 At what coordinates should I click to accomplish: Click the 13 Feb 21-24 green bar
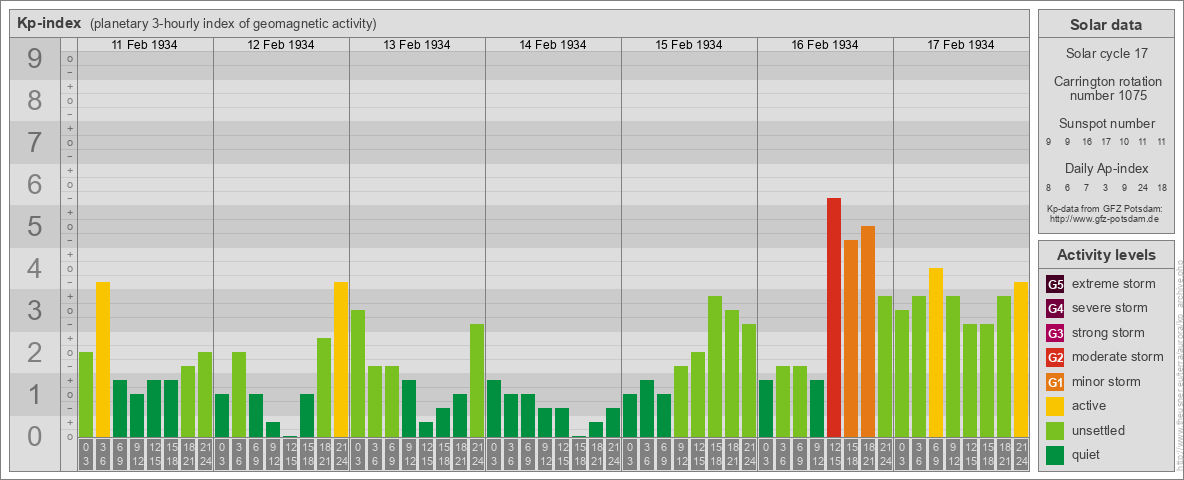(x=477, y=380)
